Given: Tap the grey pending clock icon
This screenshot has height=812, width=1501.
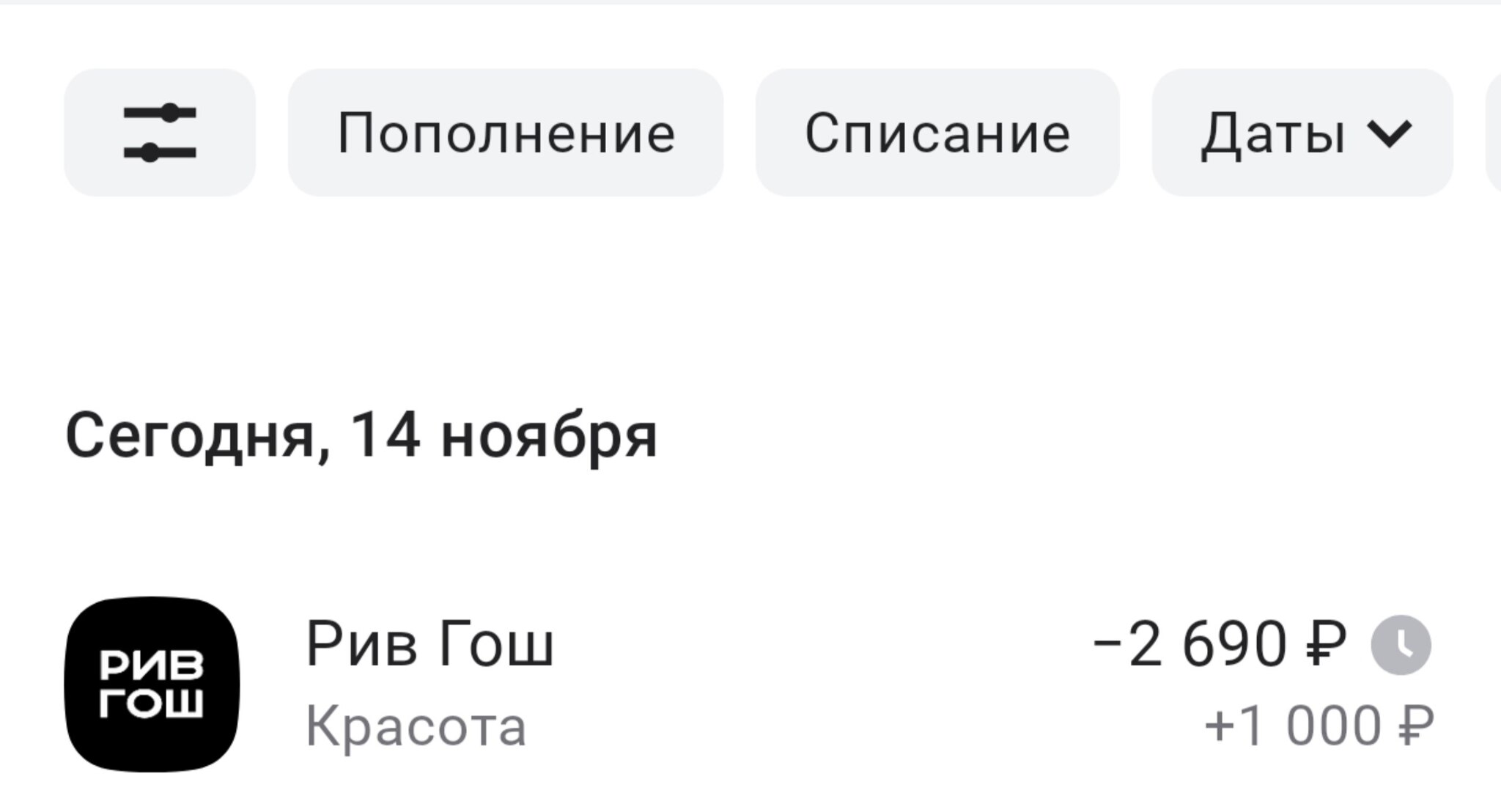Looking at the screenshot, I should click(x=1401, y=645).
